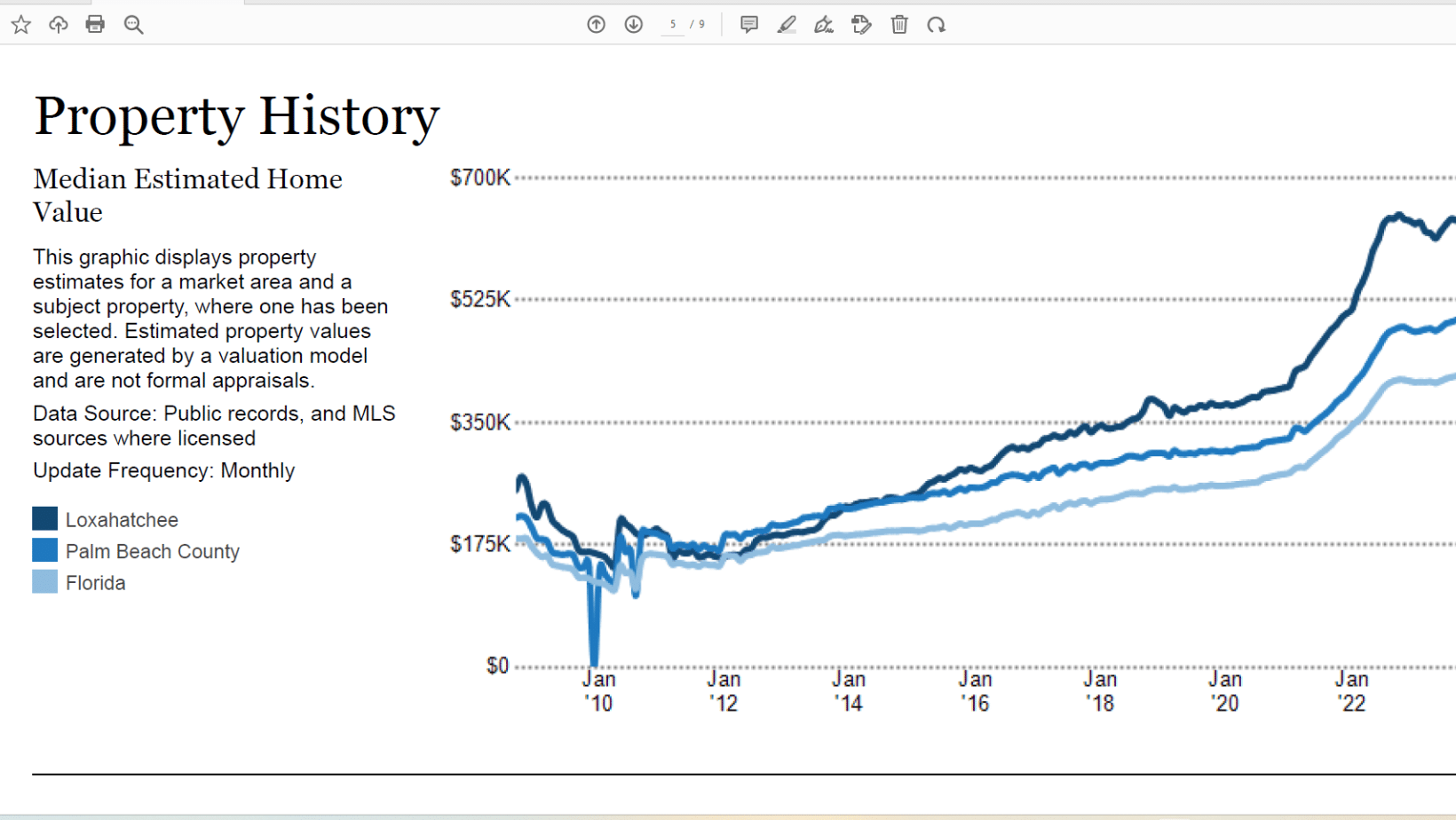1456x820 pixels.
Task: Click the Jan '22 axis label
Action: (x=1352, y=691)
